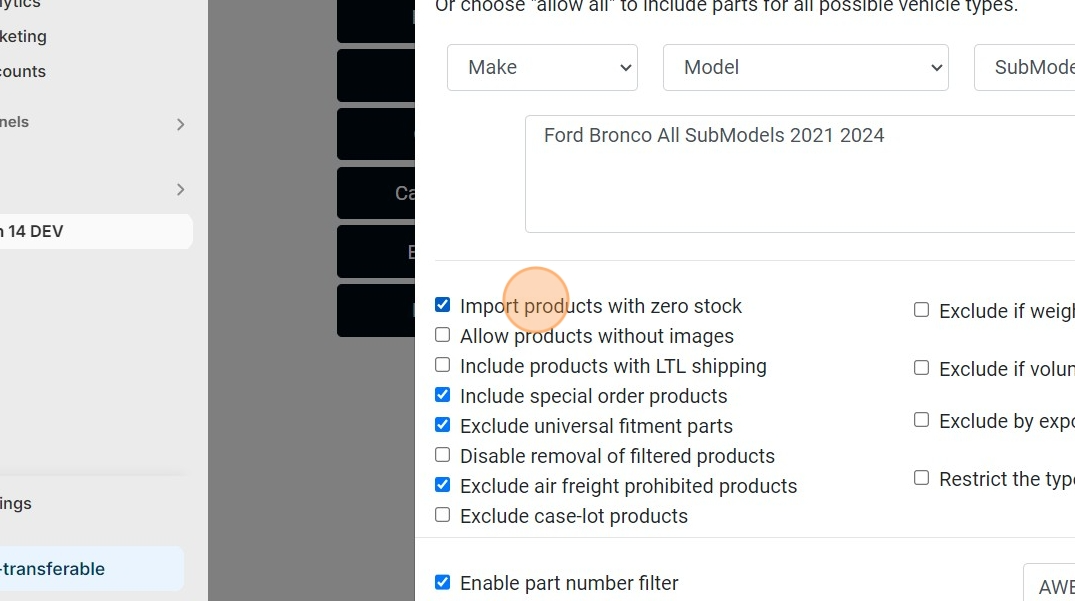Check Disable removal of filtered products
Viewport: 1075px width, 601px height.
tap(443, 455)
